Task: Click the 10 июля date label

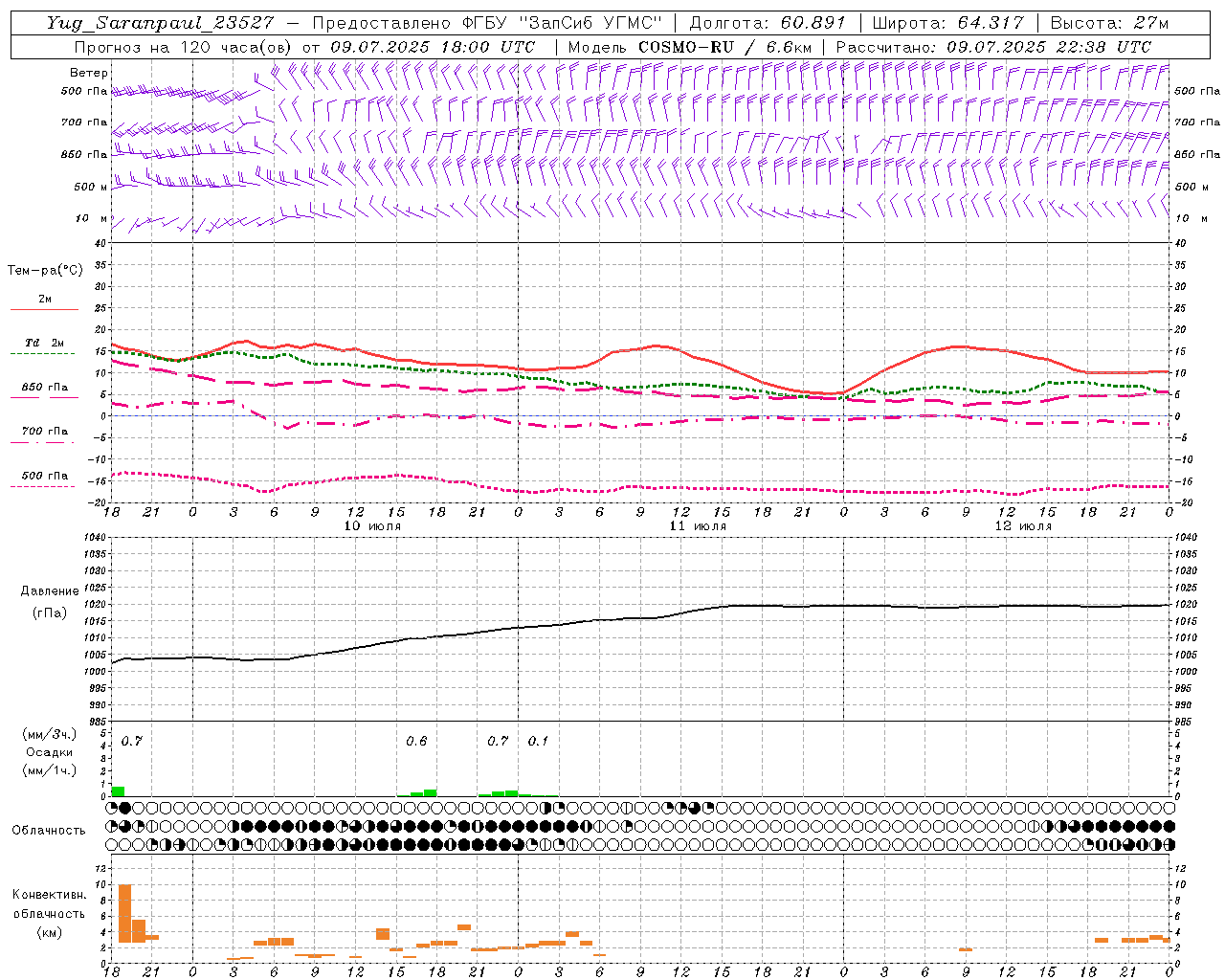Action: 372,526
